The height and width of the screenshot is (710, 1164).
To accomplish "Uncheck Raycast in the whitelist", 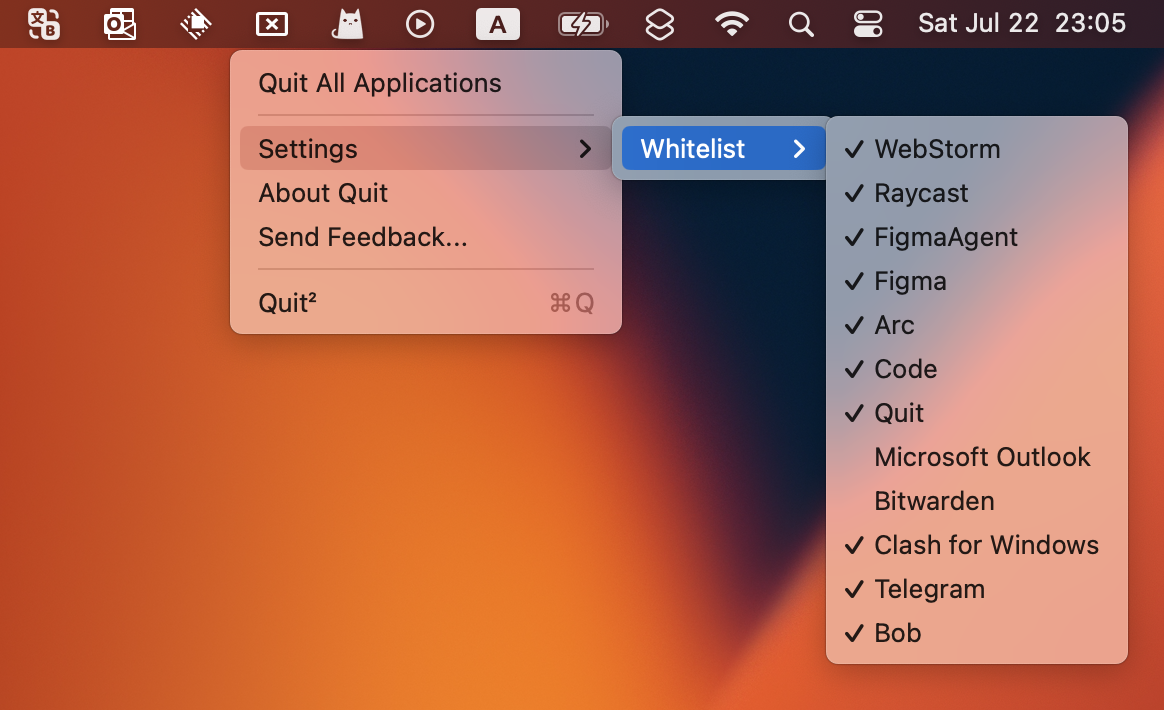I will [976, 193].
